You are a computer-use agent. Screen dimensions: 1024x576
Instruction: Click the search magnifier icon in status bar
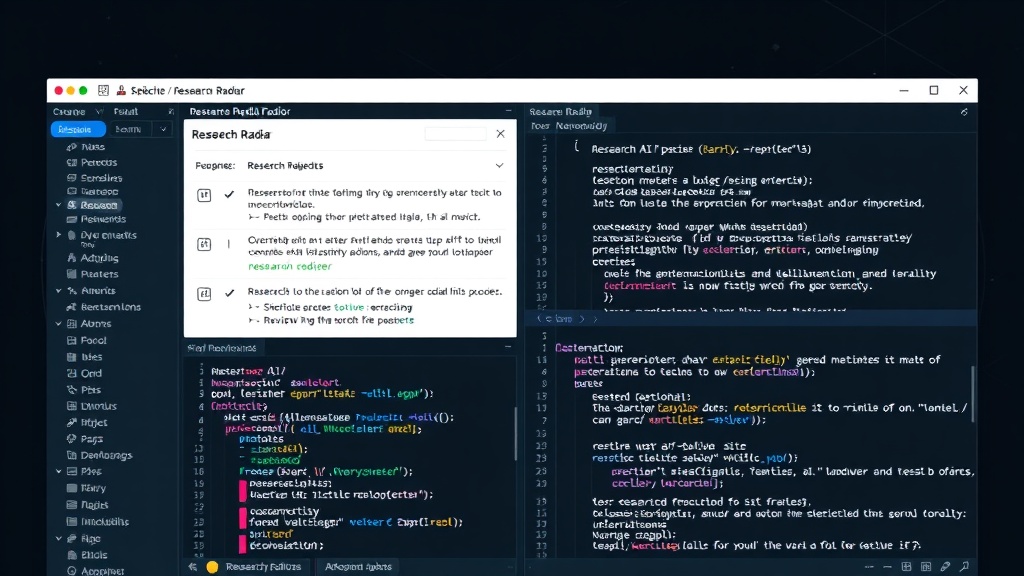click(964, 567)
